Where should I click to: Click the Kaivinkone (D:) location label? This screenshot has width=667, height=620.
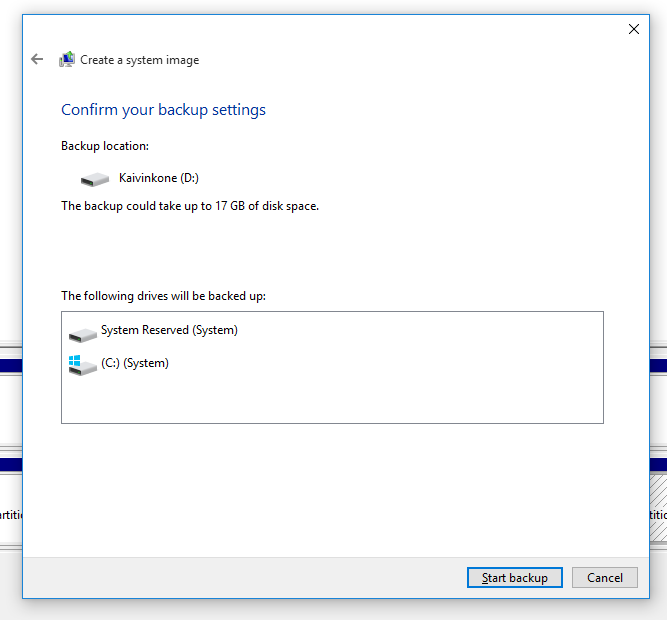coord(159,179)
